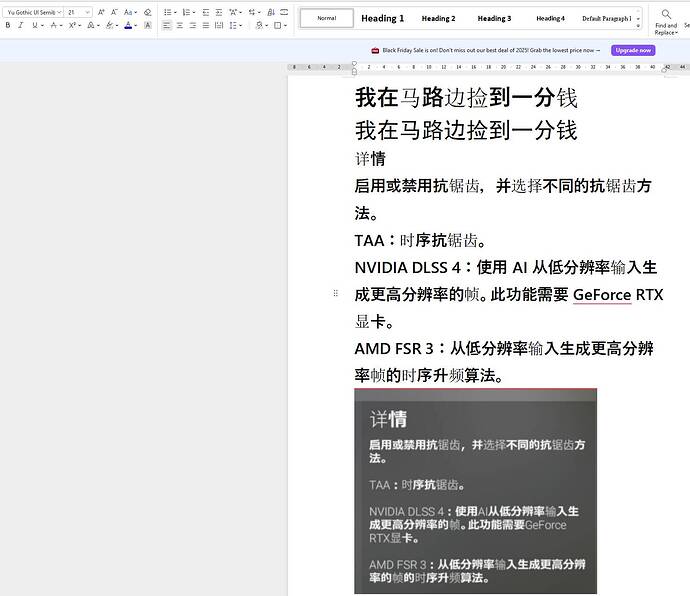Open the sort (A-Z) tool
The height and width of the screenshot is (596, 690).
tap(271, 12)
